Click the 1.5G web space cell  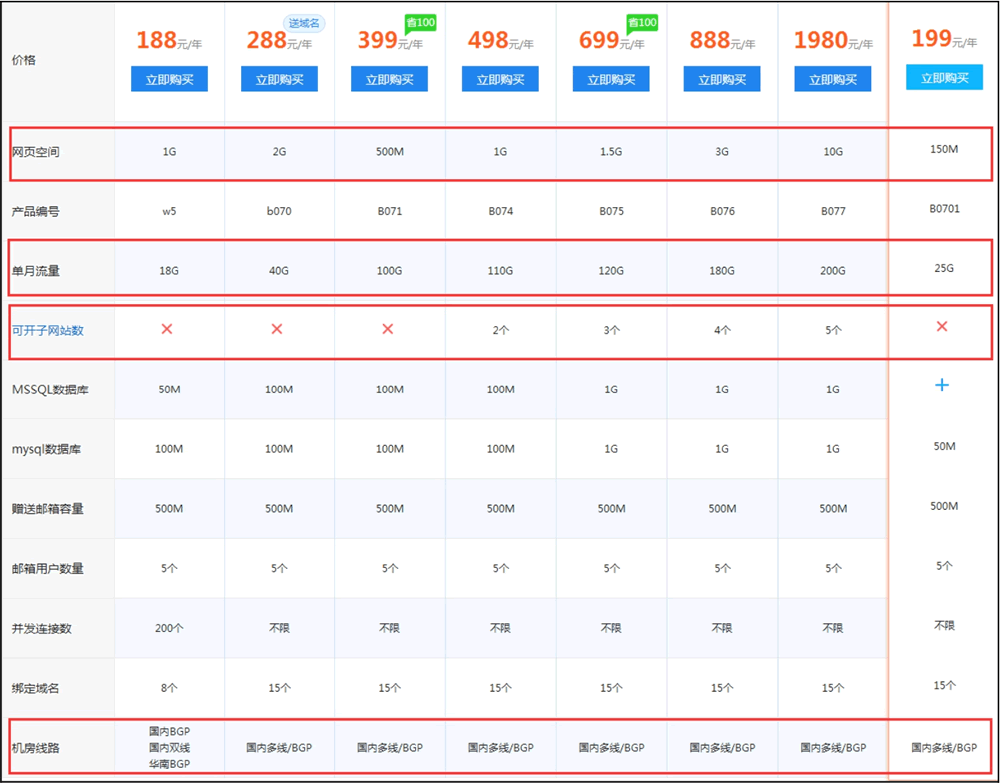[611, 152]
